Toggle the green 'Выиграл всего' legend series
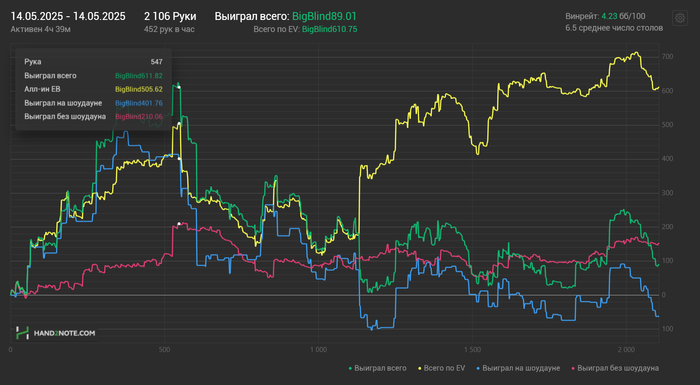This screenshot has width=700, height=385. coord(377,368)
